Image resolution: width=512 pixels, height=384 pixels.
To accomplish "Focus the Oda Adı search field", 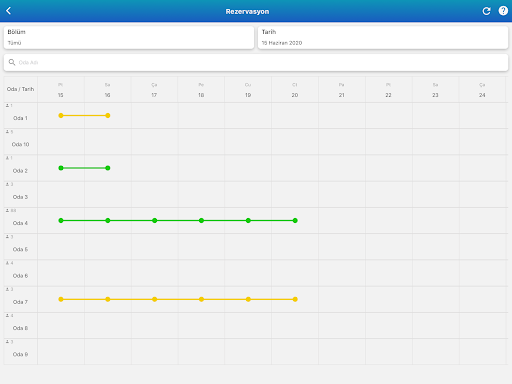I will point(256,62).
